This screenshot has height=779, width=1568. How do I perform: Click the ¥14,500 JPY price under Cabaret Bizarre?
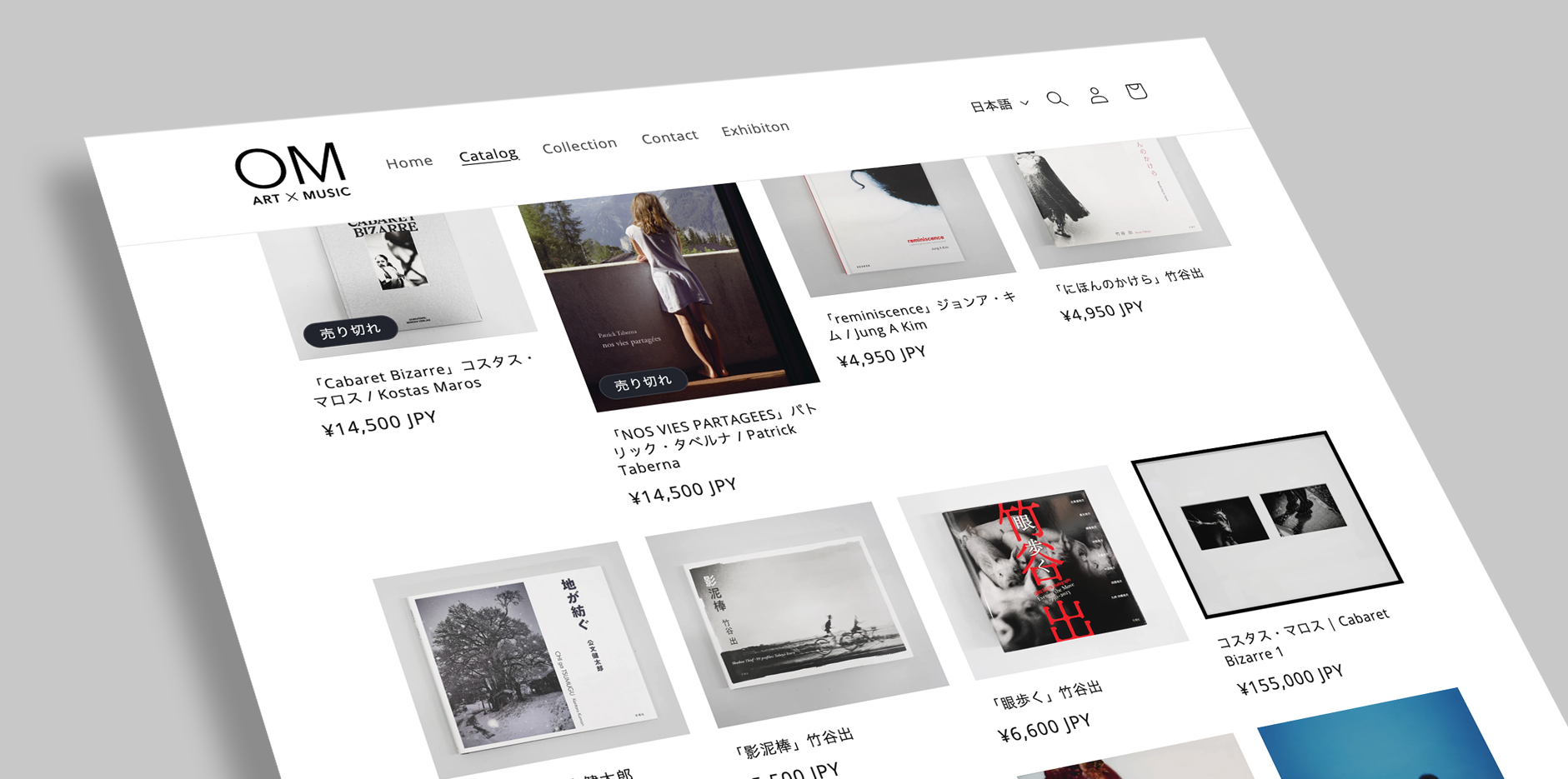point(380,423)
